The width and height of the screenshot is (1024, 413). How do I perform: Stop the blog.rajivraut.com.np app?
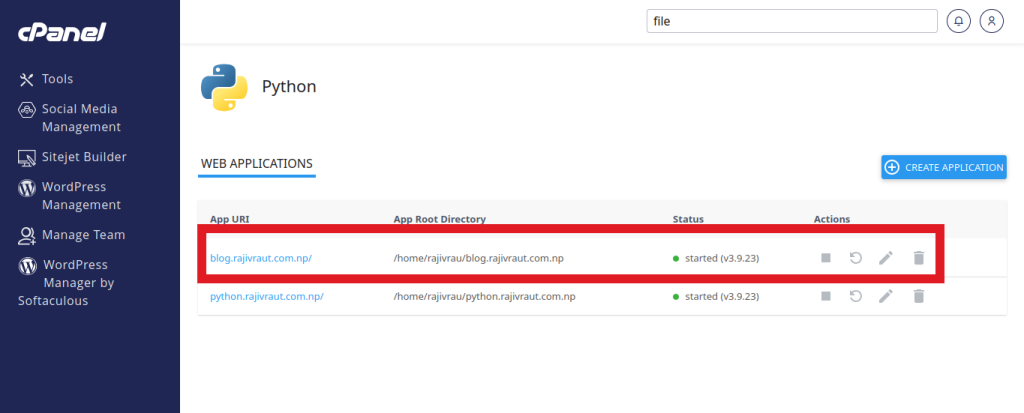click(x=825, y=258)
